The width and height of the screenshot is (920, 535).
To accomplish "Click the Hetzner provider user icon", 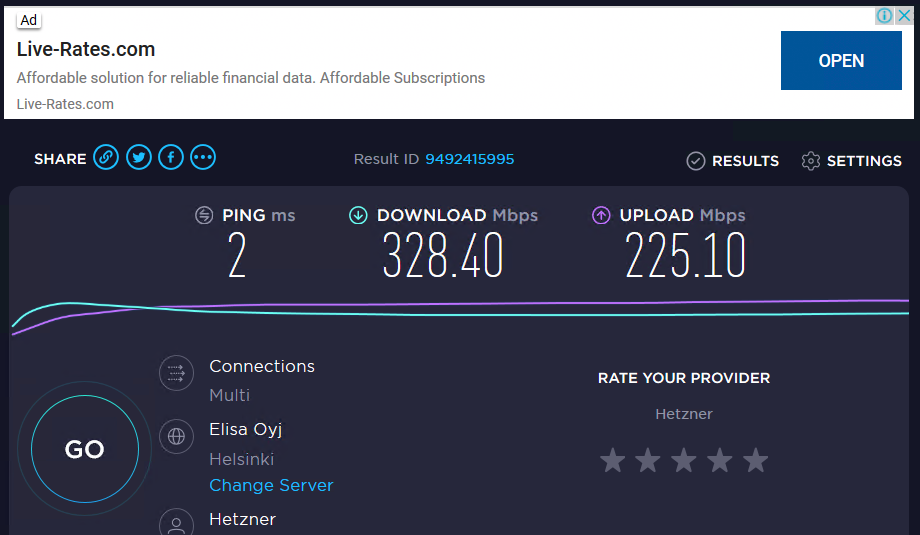I will coord(176,523).
